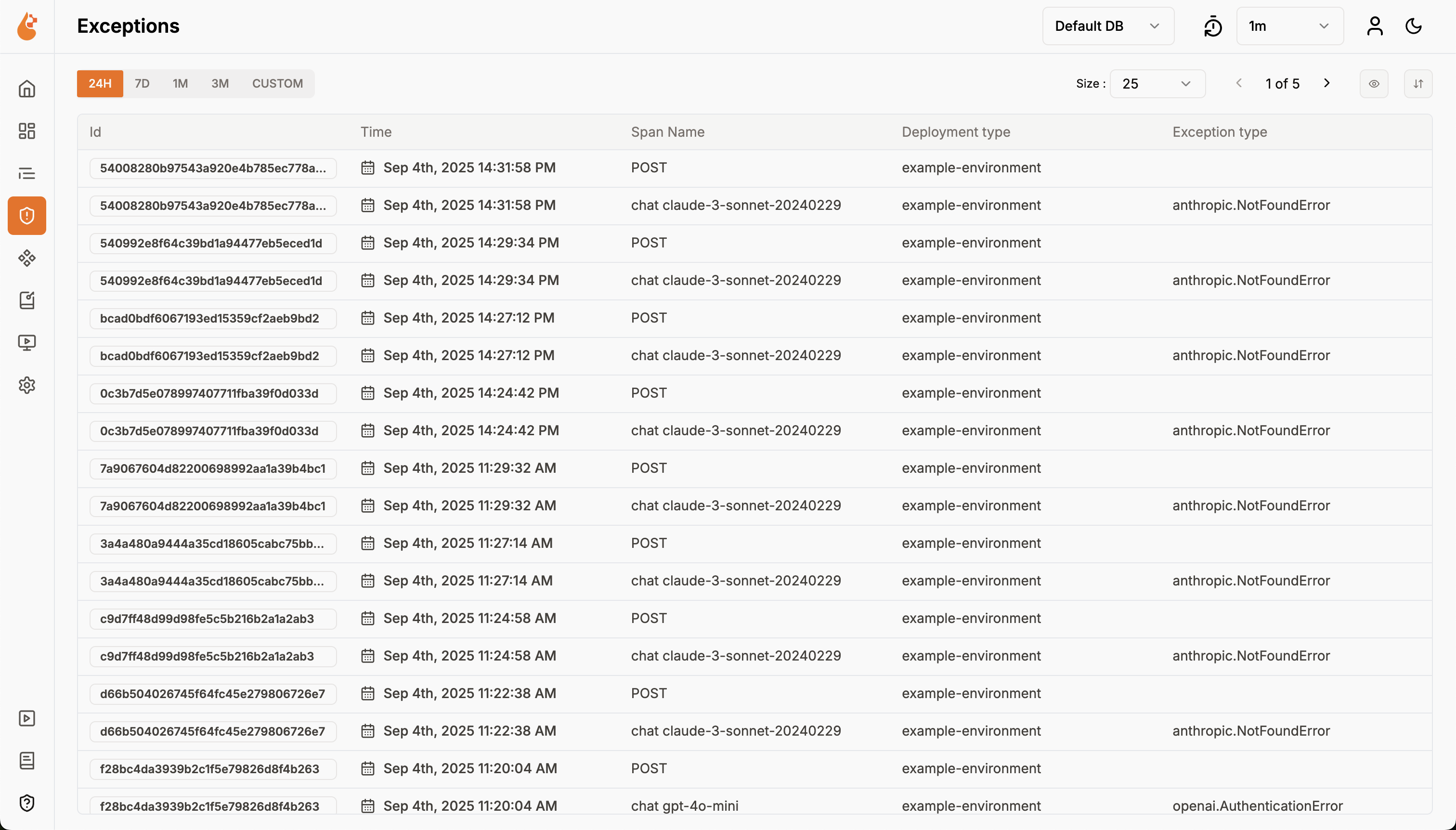Go to next page arrow
This screenshot has height=830, width=1456.
tap(1327, 83)
